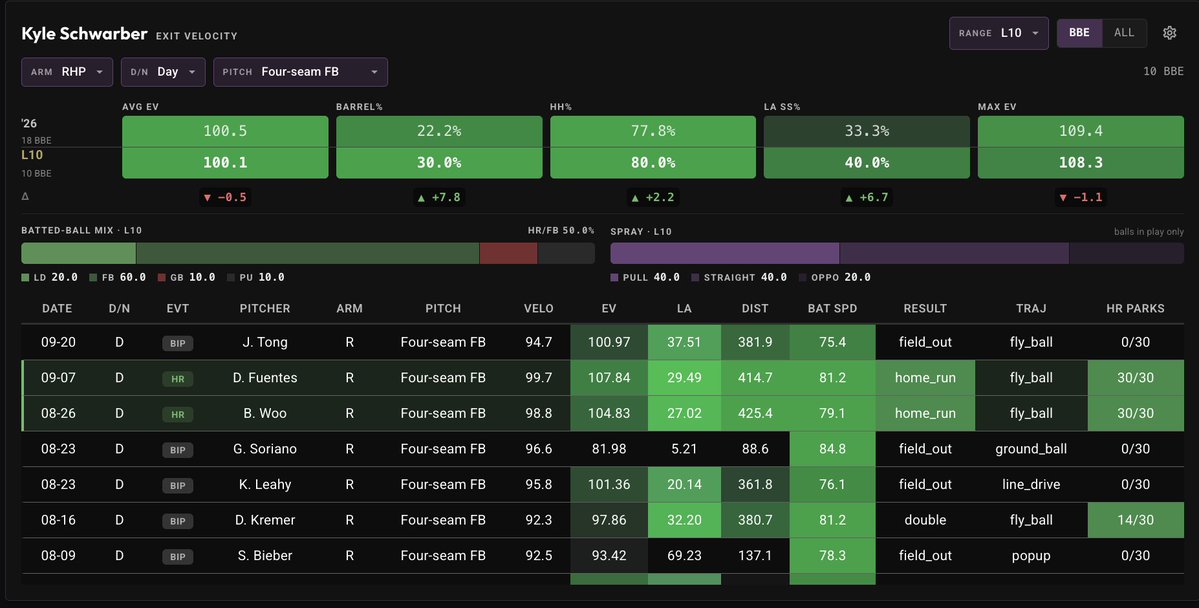Click the HR badge in D. Fuentes row

[177, 379]
